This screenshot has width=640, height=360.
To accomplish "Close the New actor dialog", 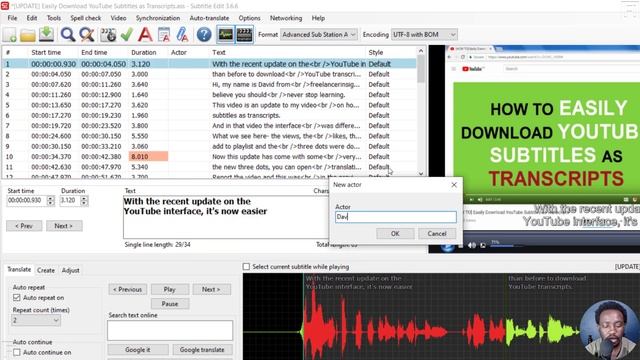I will (x=454, y=185).
